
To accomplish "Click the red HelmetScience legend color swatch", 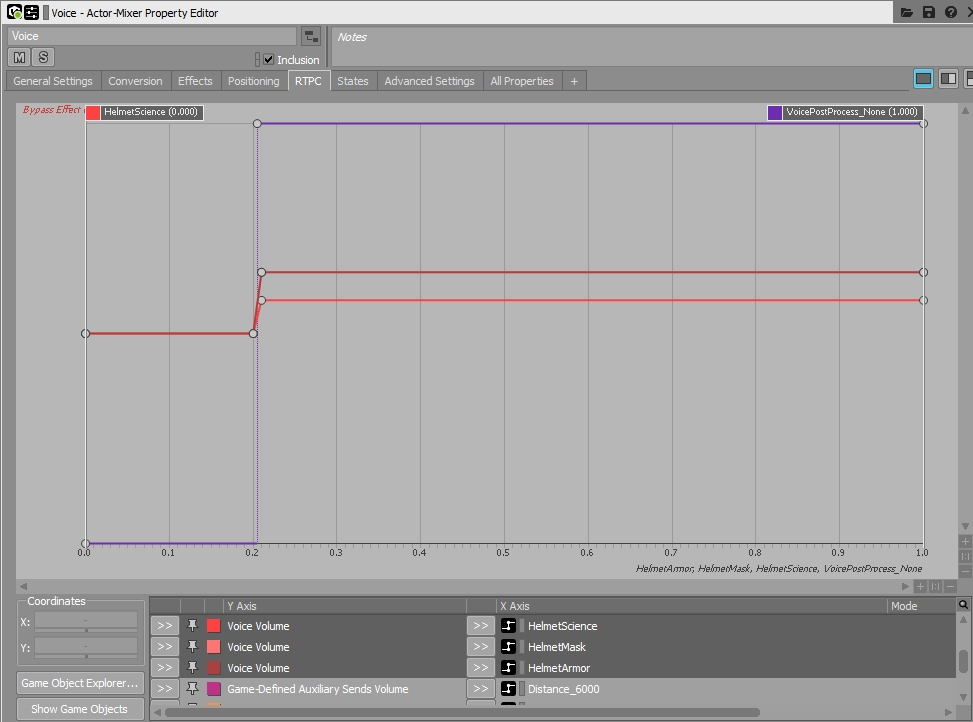I will [x=93, y=112].
